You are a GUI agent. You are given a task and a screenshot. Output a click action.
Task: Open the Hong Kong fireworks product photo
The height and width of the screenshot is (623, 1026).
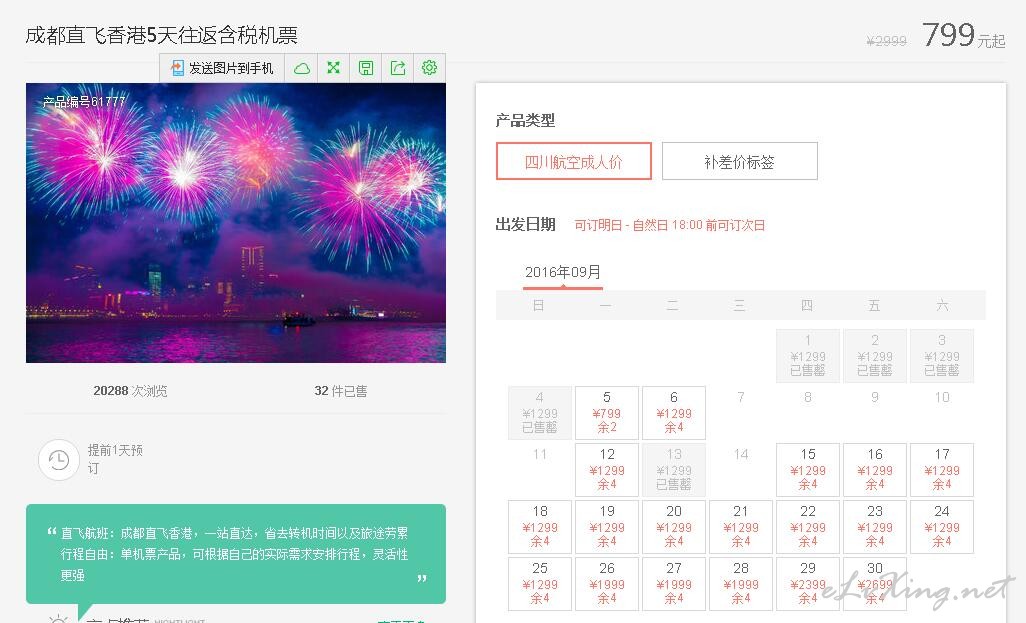point(236,222)
